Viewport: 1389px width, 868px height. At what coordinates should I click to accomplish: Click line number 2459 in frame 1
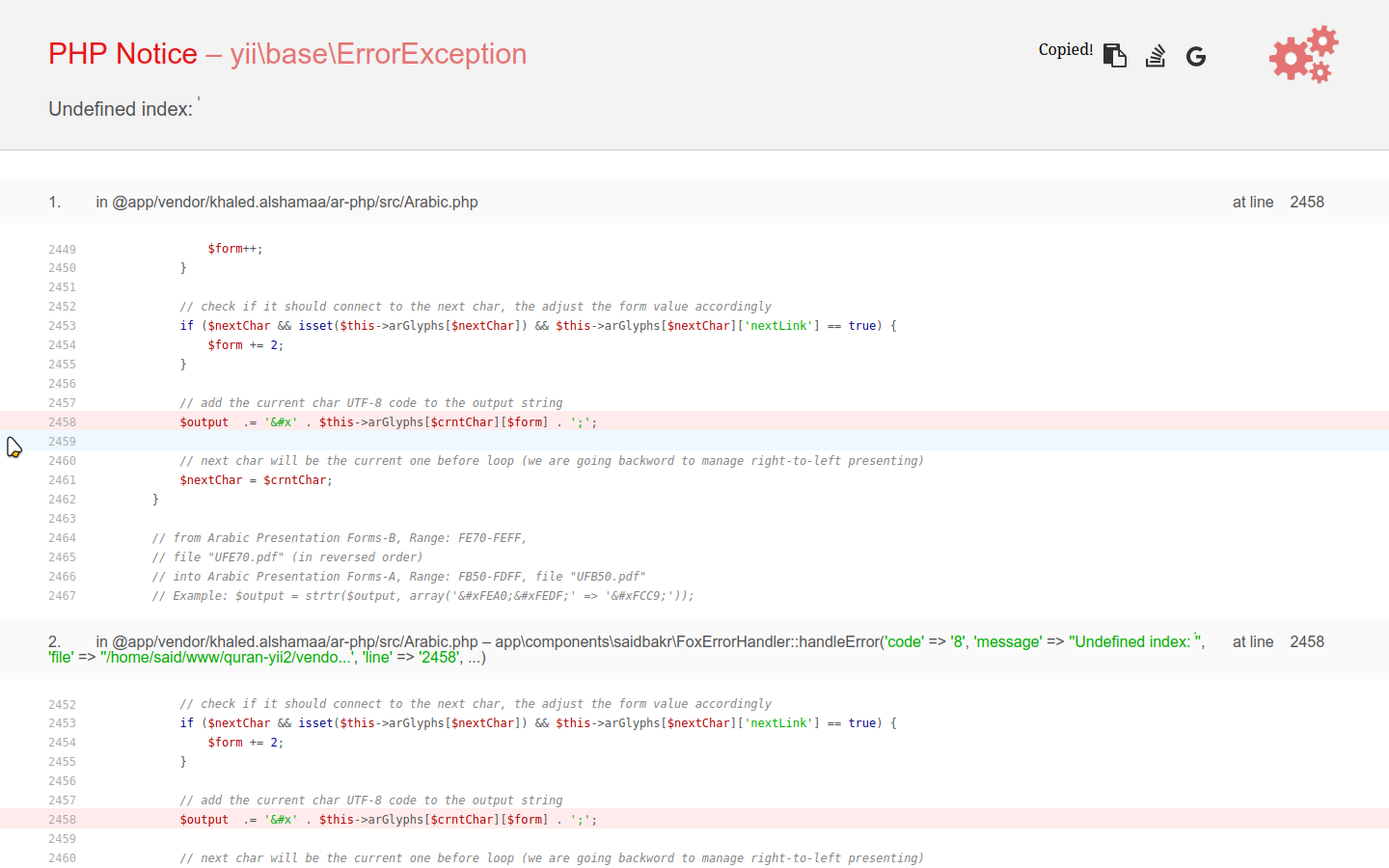pos(62,442)
